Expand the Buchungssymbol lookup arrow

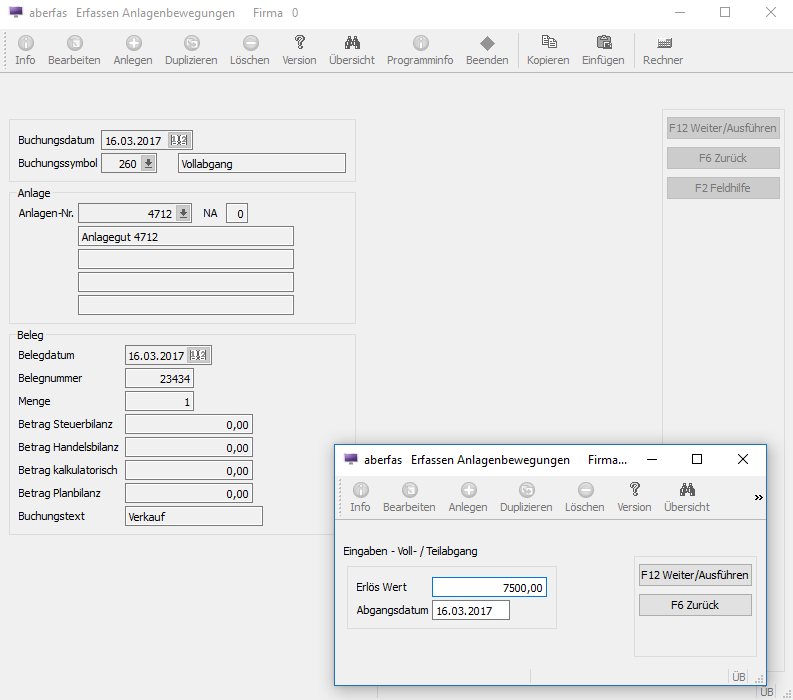coord(148,164)
